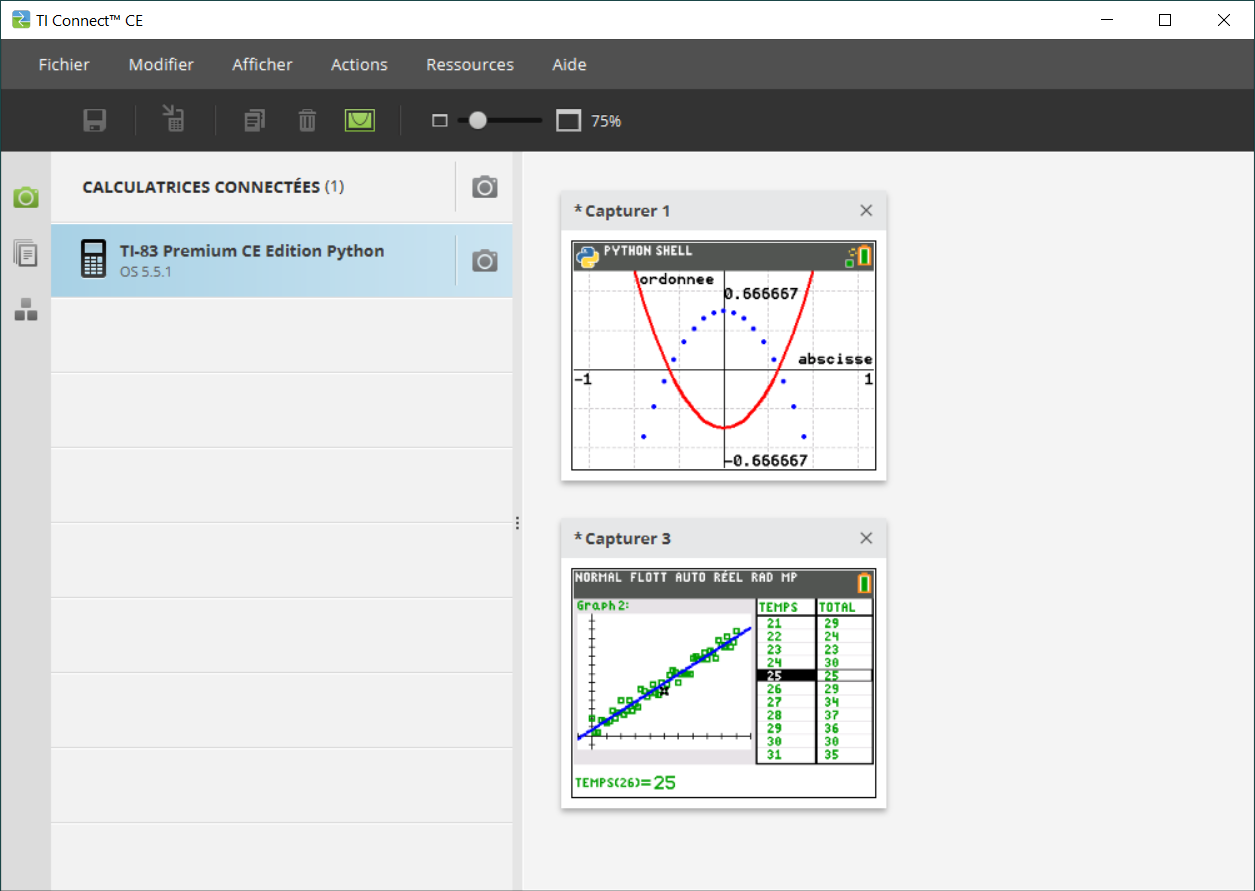Toggle the green border icon in toolbar
The image size is (1255, 891).
(360, 121)
